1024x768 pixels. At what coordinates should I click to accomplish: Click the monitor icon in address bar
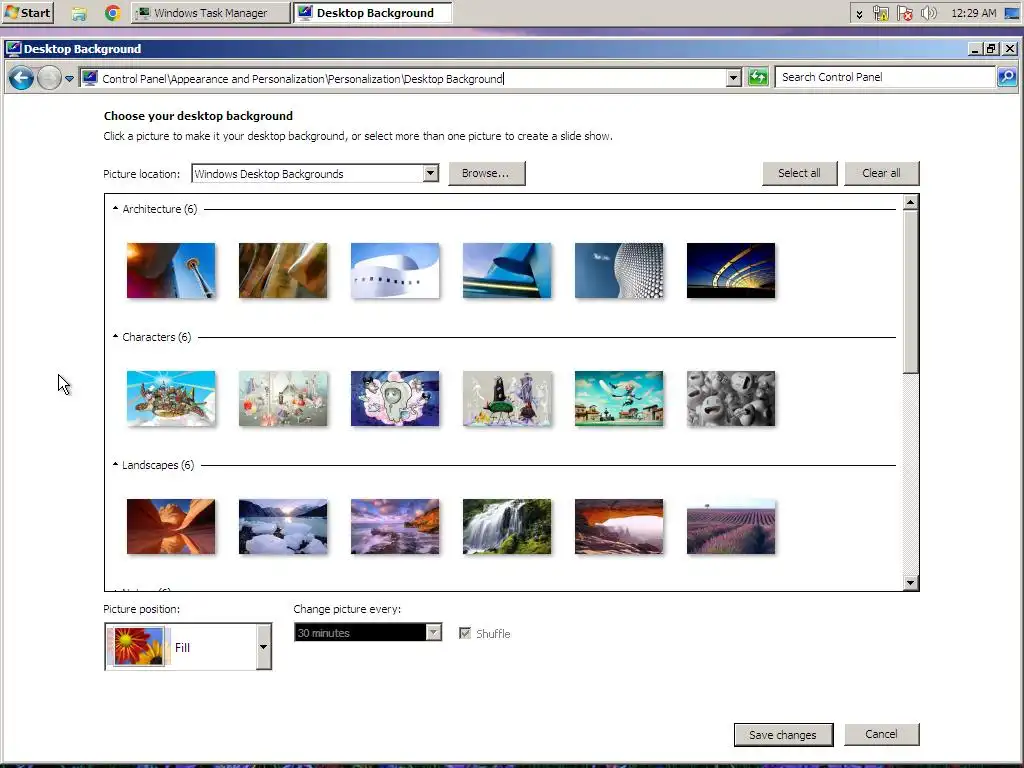[x=90, y=78]
